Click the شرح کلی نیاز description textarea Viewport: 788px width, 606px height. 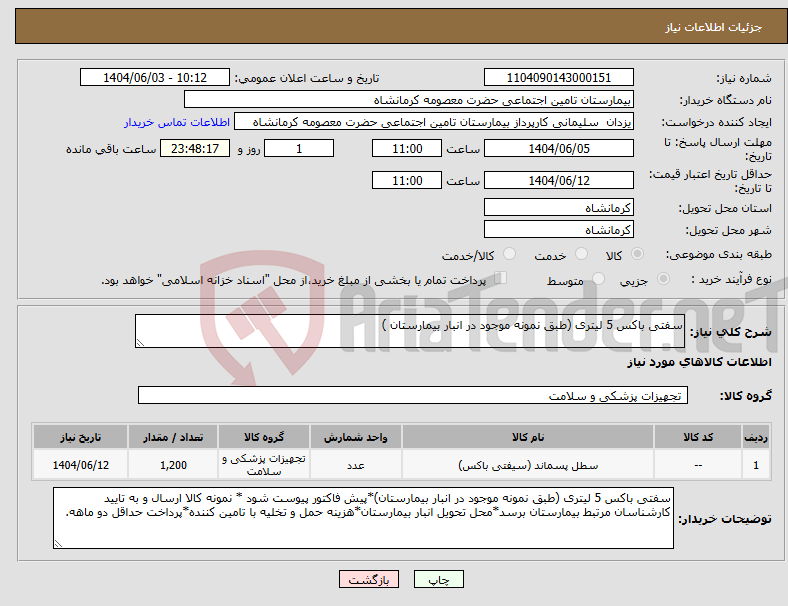(410, 331)
